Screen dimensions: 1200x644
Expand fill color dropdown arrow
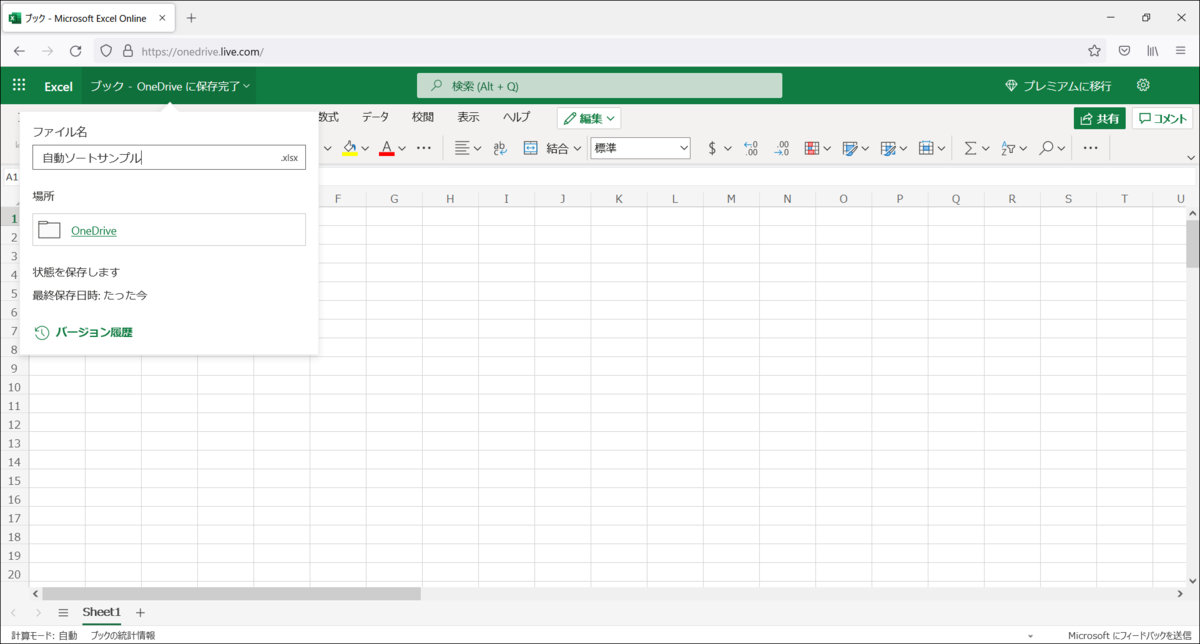[365, 148]
